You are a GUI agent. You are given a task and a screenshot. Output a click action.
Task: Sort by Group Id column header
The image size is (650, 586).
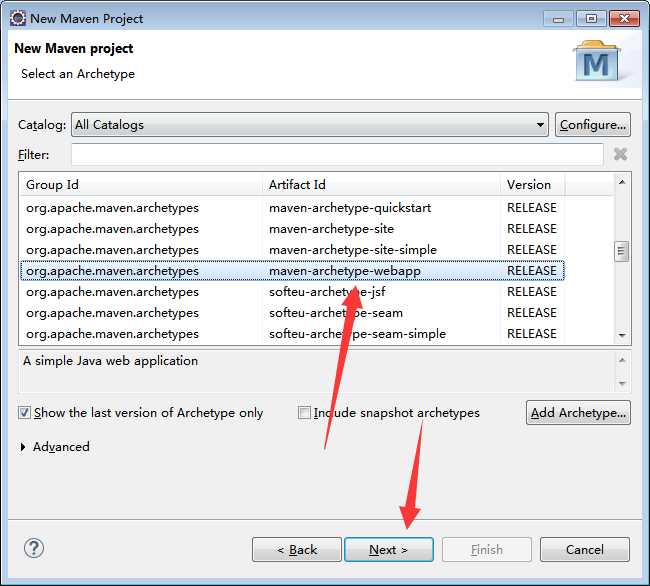pos(141,184)
